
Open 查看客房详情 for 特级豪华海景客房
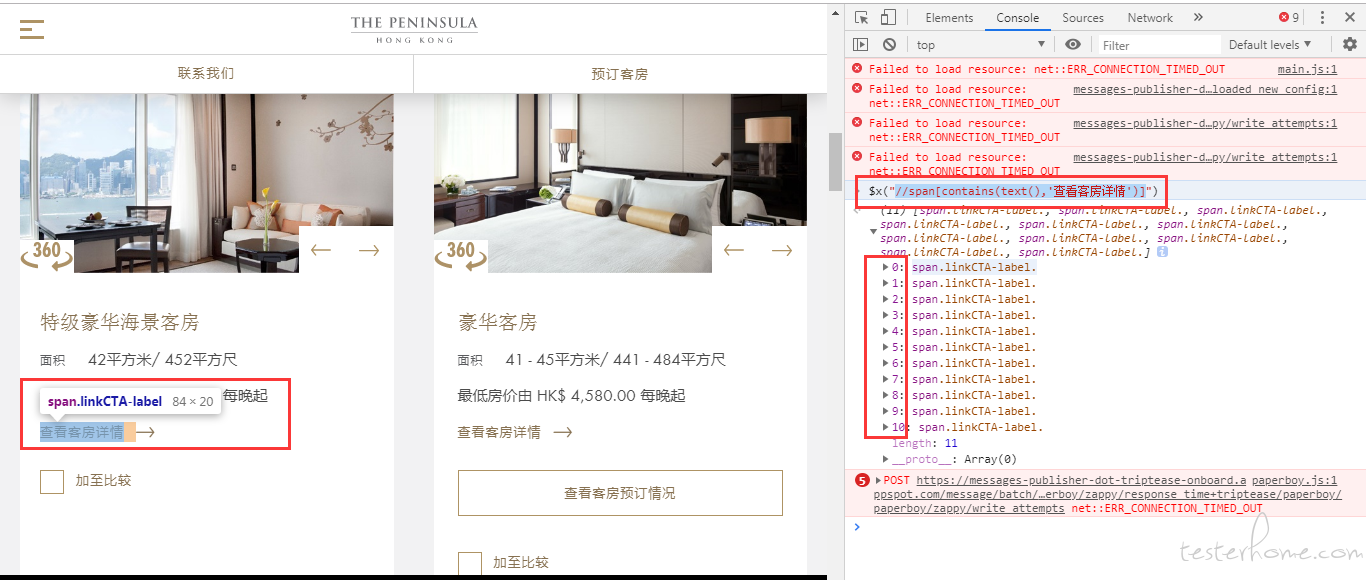[x=97, y=433]
